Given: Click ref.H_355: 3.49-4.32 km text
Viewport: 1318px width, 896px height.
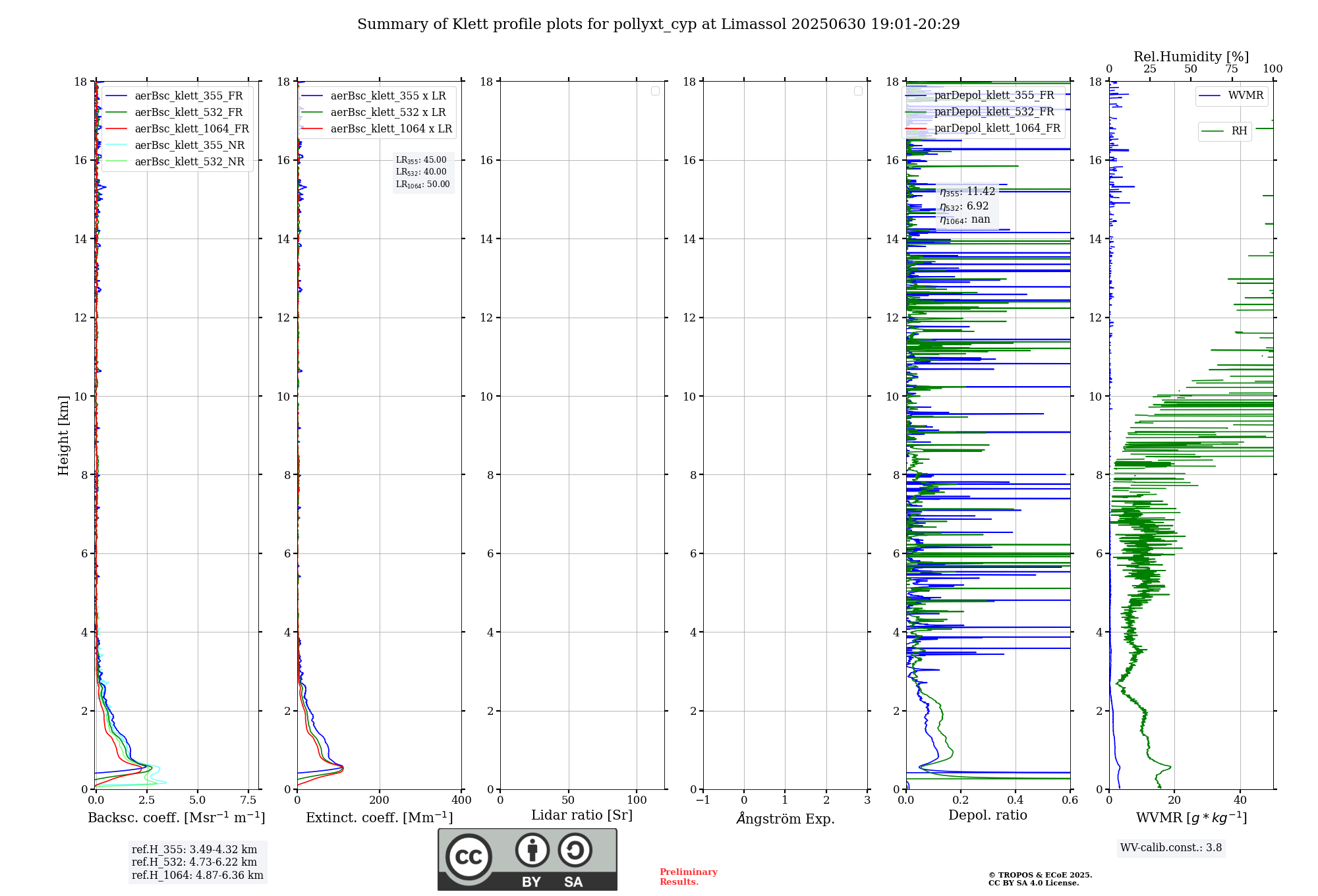Looking at the screenshot, I should click(x=194, y=850).
